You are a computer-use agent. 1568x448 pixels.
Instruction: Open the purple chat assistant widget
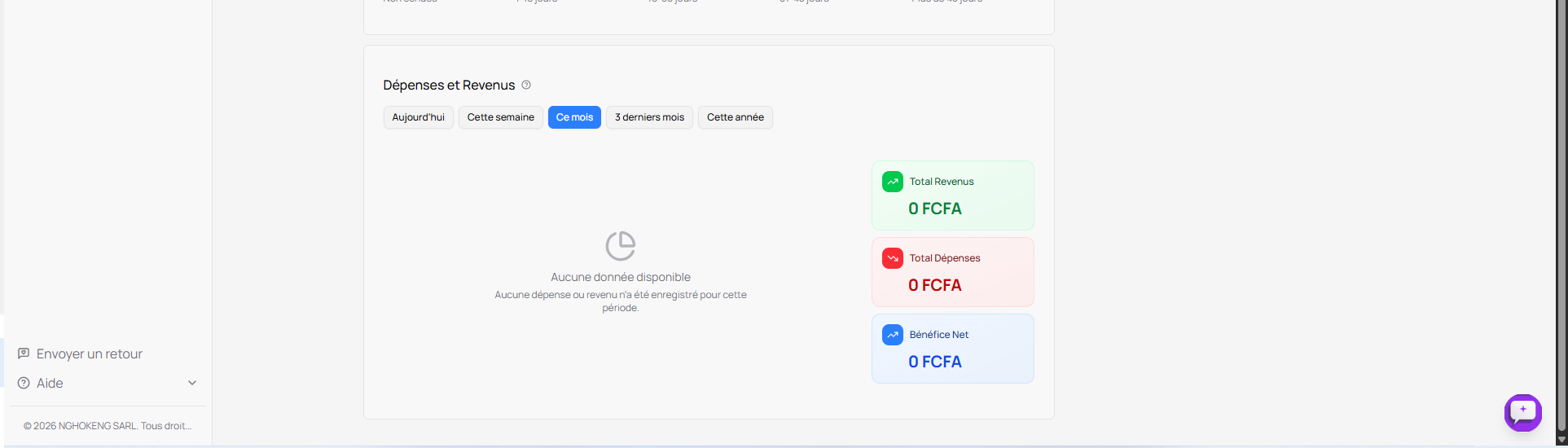1522,412
